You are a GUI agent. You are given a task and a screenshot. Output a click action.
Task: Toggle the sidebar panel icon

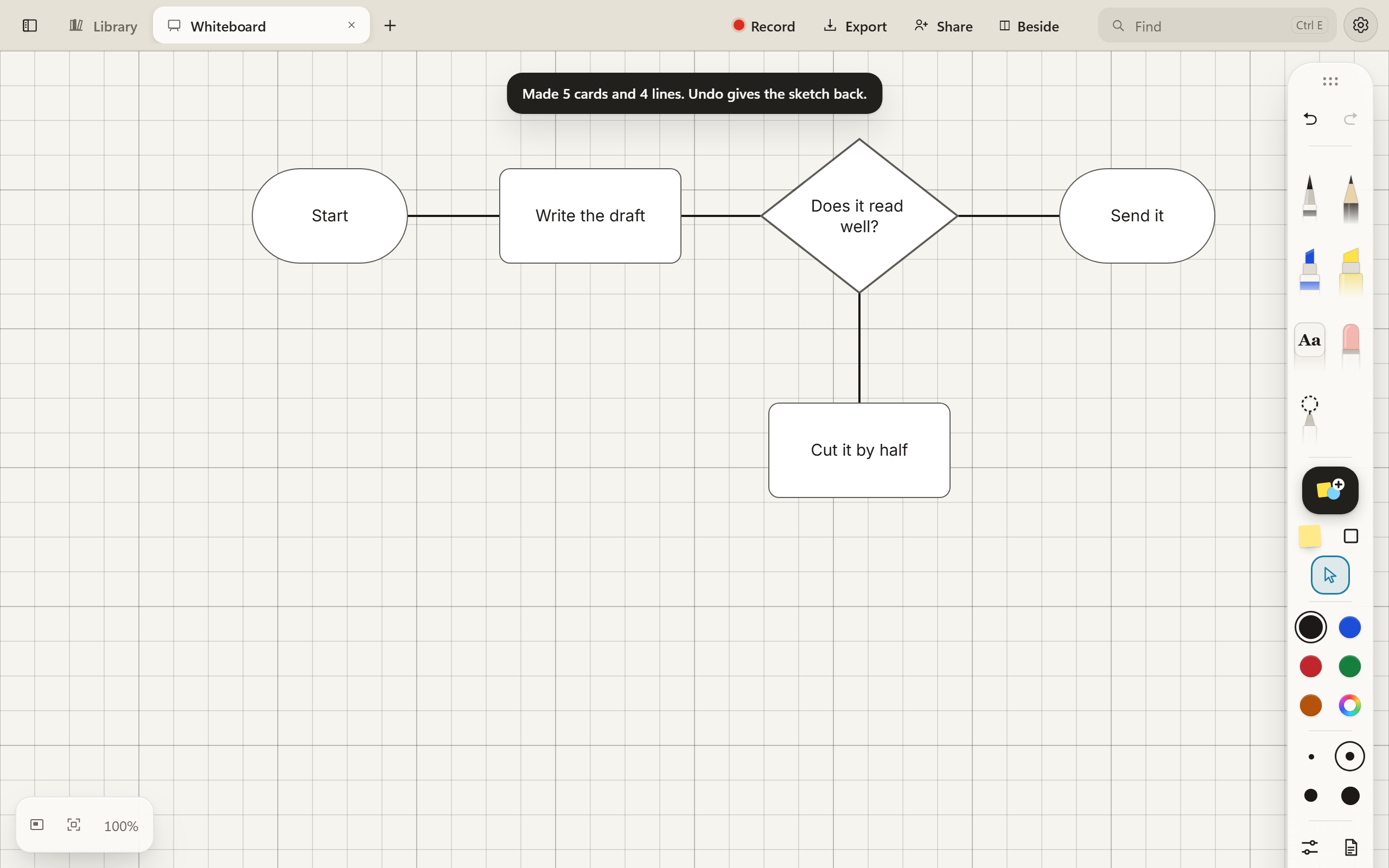coord(30,25)
